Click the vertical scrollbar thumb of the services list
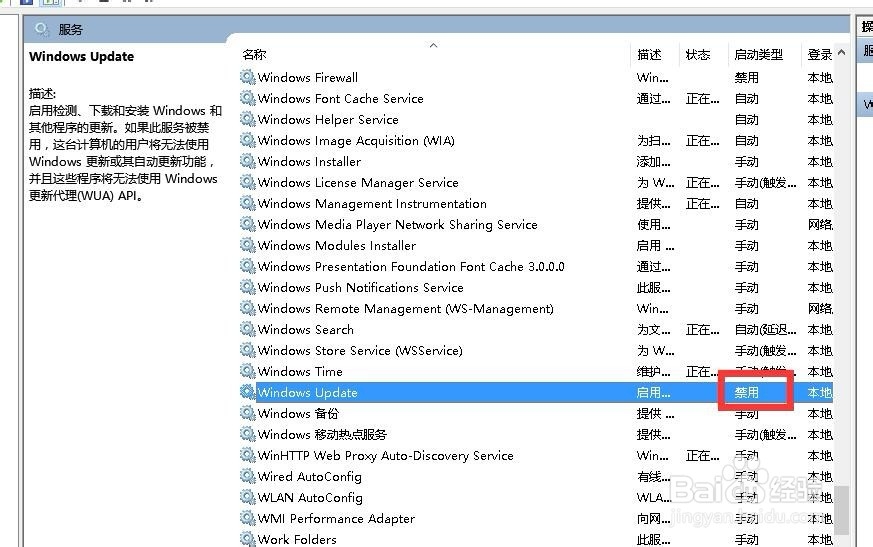The image size is (873, 547). pyautogui.click(x=841, y=510)
